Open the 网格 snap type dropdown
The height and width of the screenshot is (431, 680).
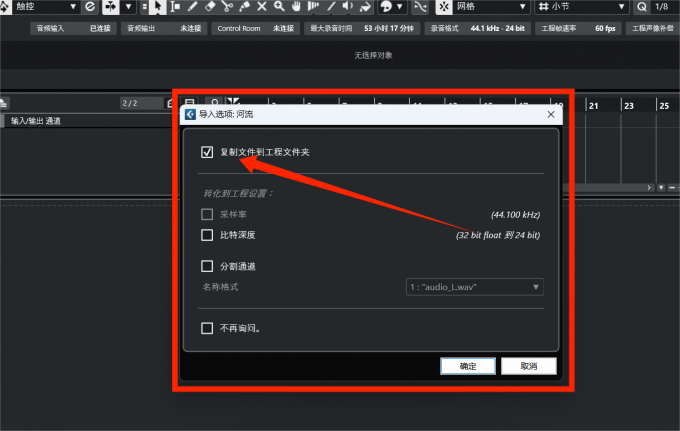click(492, 7)
